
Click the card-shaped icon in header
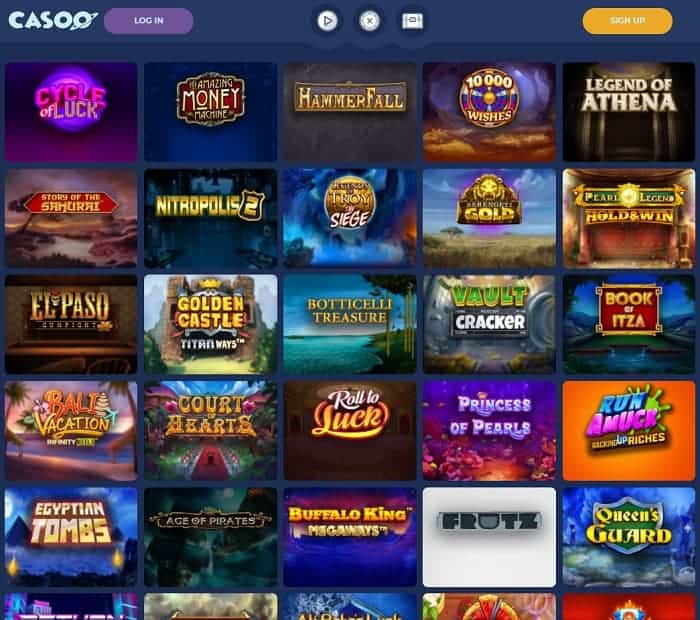click(x=412, y=21)
